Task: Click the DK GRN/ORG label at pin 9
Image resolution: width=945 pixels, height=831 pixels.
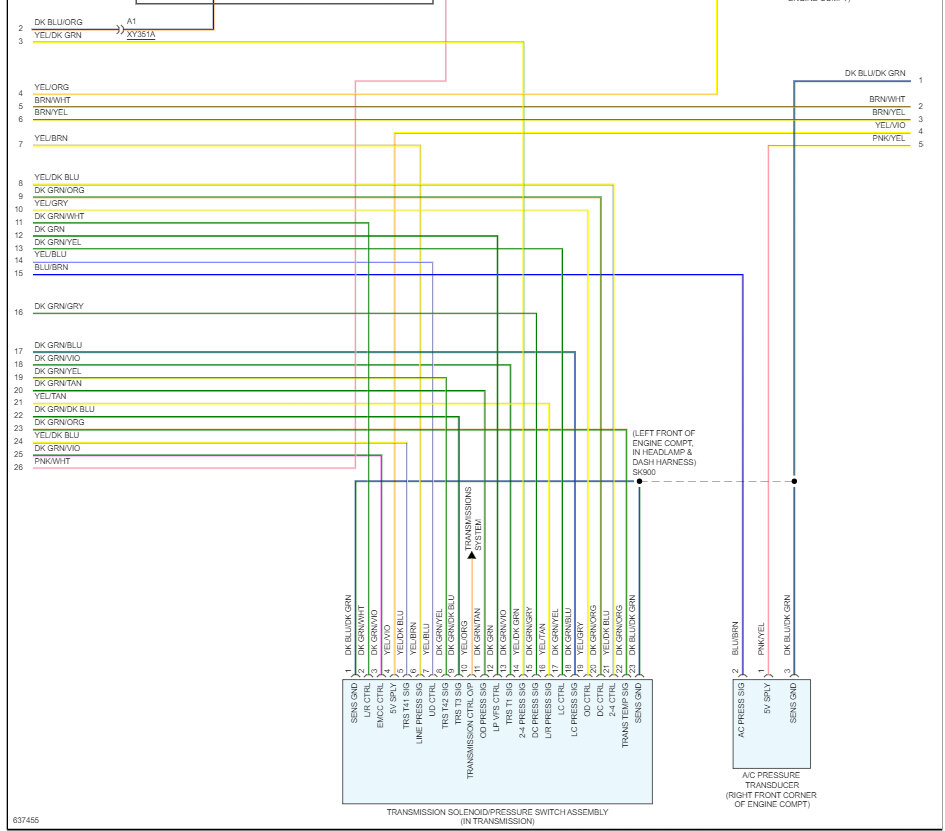Action: coord(59,190)
